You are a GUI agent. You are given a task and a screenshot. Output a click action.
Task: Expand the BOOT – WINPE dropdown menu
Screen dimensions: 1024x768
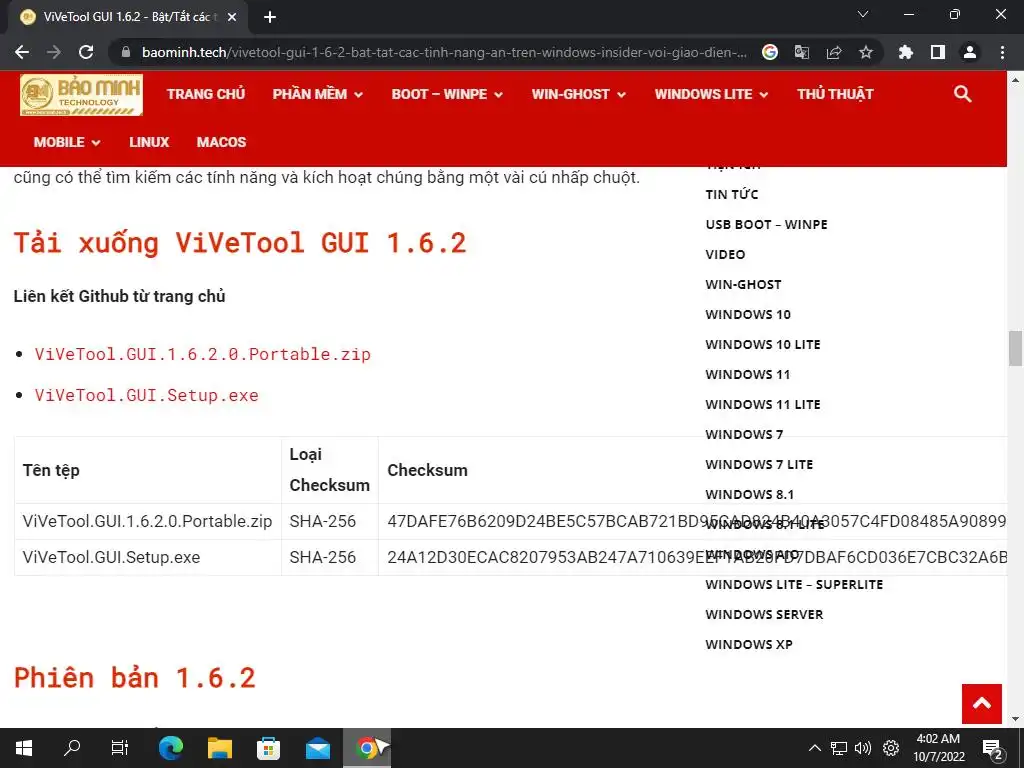click(x=447, y=94)
